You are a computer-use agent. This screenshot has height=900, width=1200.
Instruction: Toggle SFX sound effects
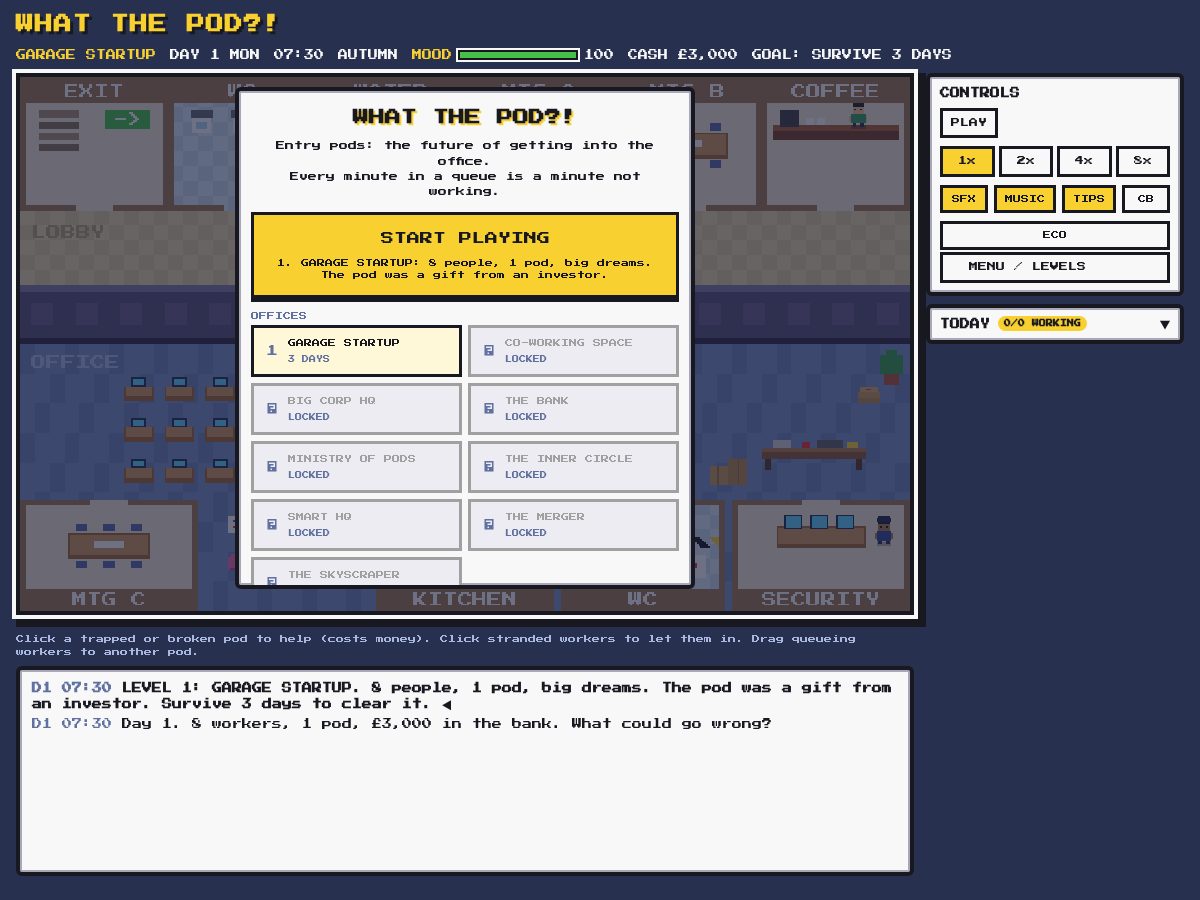click(x=964, y=199)
